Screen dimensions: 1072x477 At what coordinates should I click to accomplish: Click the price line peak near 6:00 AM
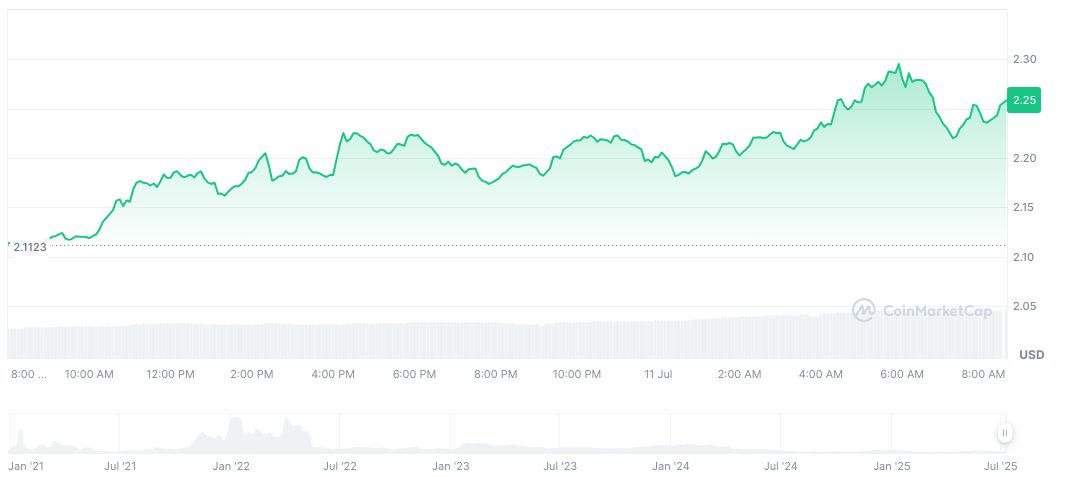pyautogui.click(x=899, y=65)
